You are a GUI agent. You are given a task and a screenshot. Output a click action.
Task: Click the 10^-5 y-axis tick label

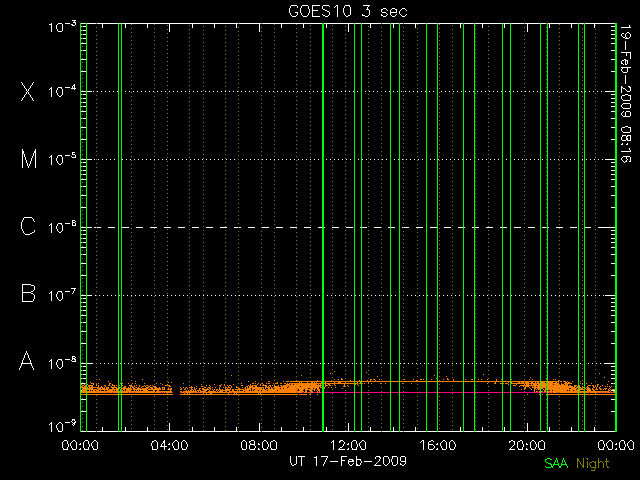pyautogui.click(x=62, y=160)
